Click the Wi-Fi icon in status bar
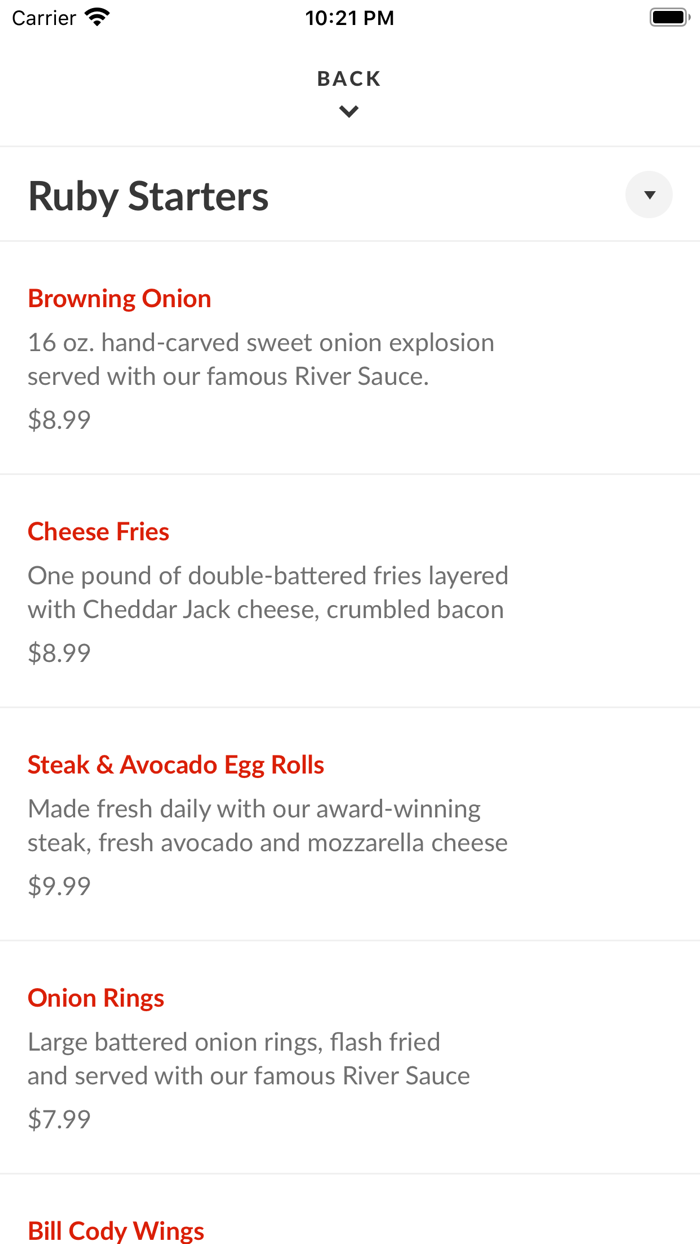This screenshot has width=700, height=1244. tap(97, 16)
